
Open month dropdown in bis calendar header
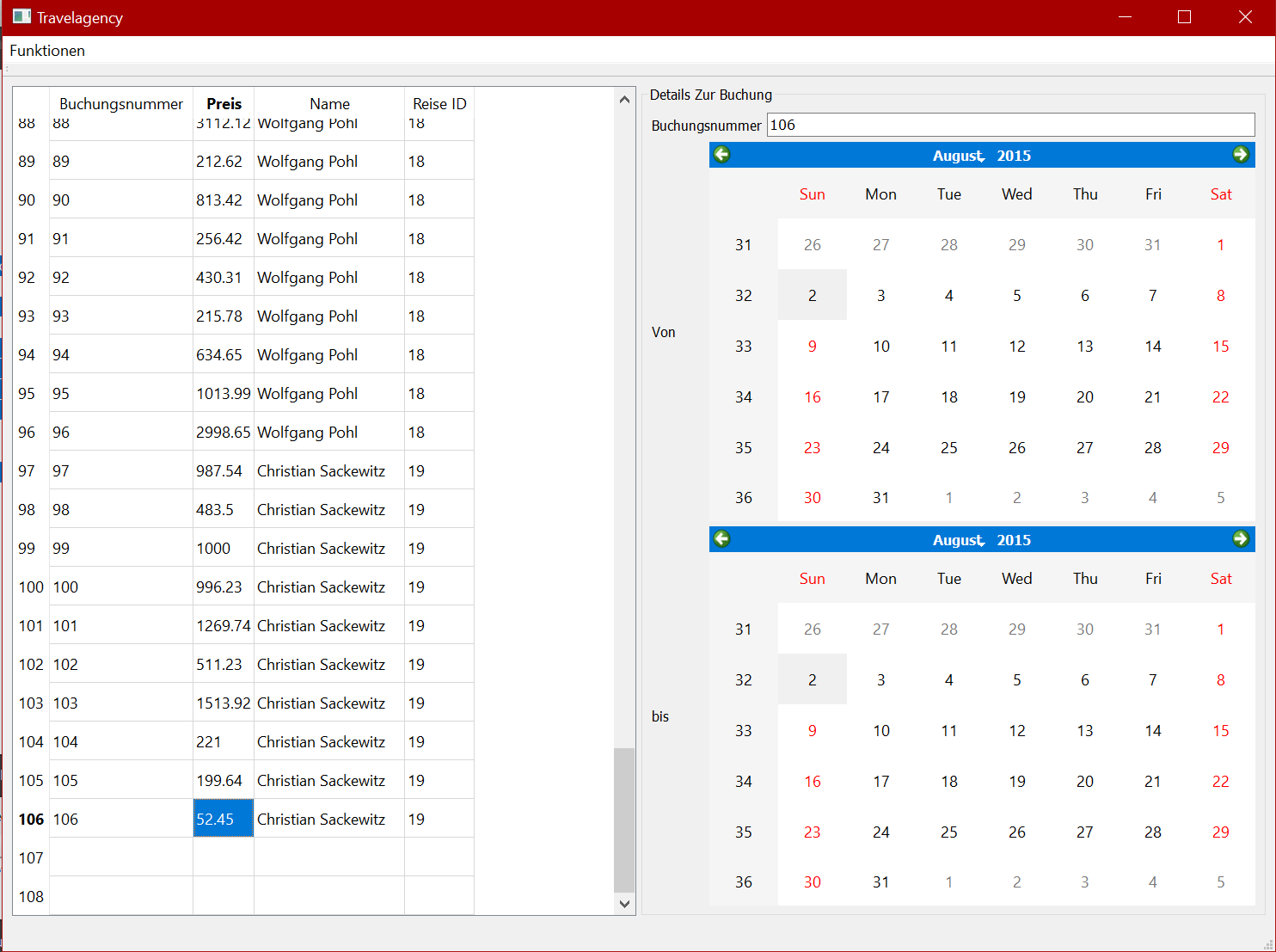tap(958, 540)
